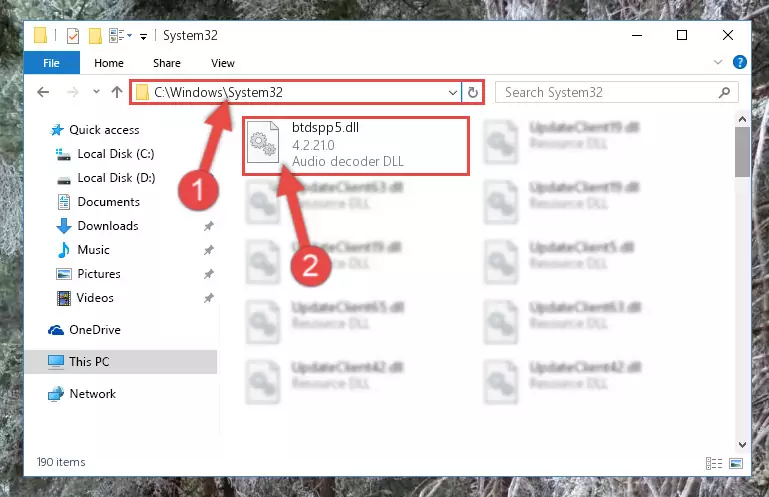Switch to the View ribbon tab
769x497 pixels.
tap(223, 63)
